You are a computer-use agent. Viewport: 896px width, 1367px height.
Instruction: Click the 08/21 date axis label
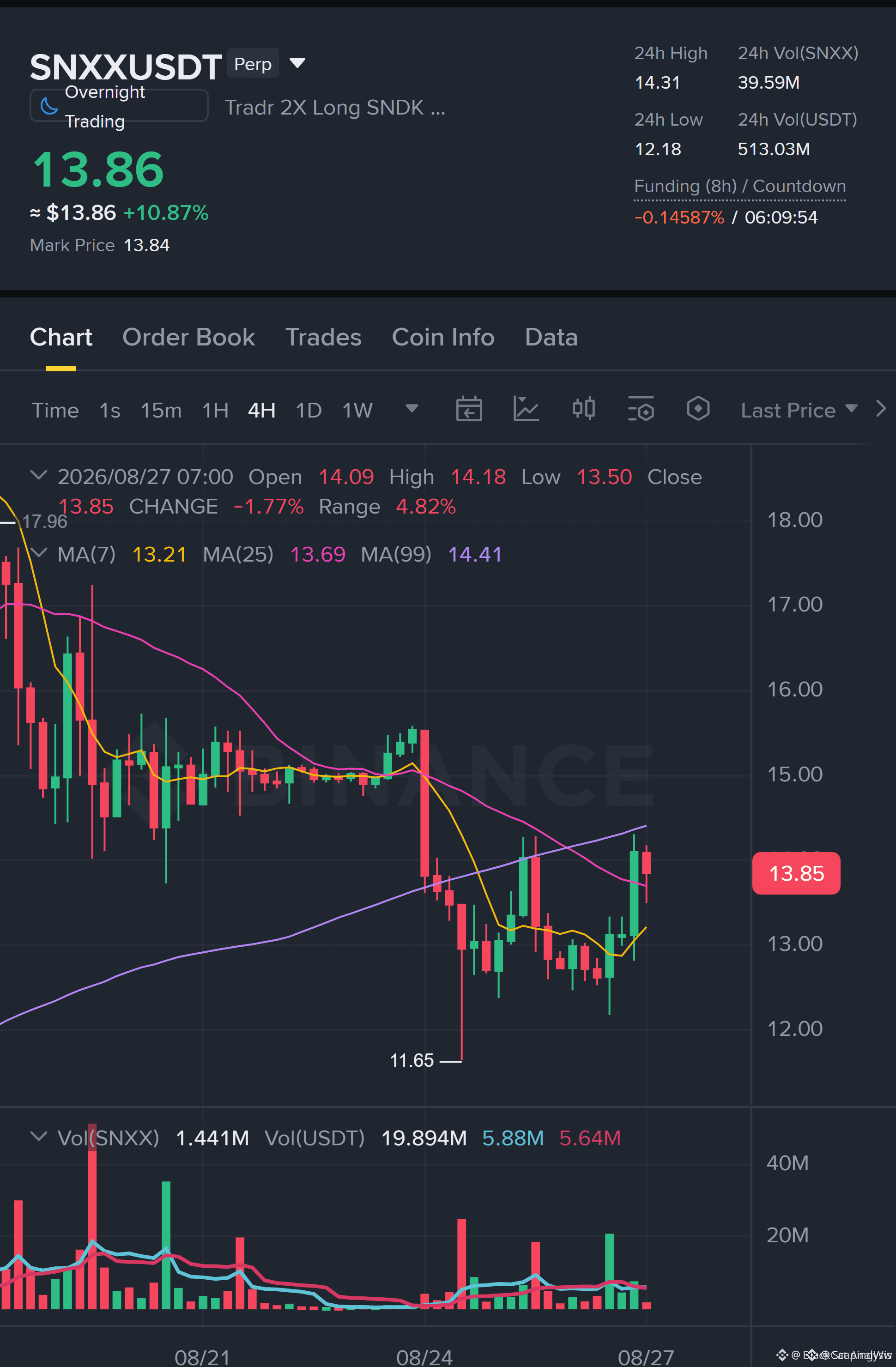click(202, 1357)
